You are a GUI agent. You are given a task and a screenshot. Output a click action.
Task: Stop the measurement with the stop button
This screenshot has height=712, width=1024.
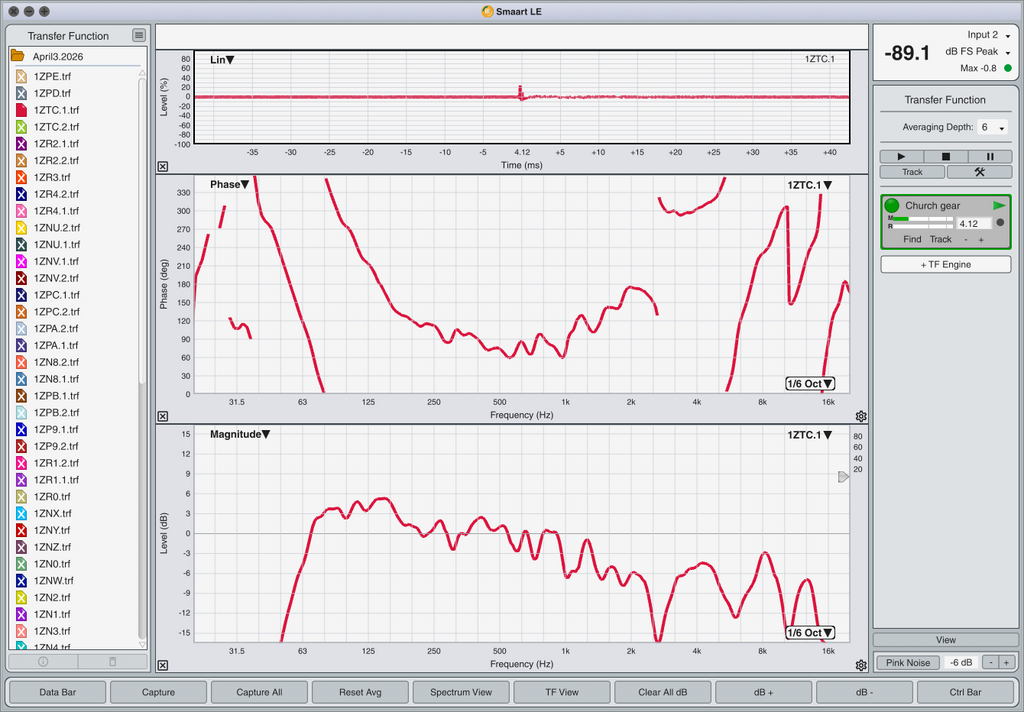point(946,156)
